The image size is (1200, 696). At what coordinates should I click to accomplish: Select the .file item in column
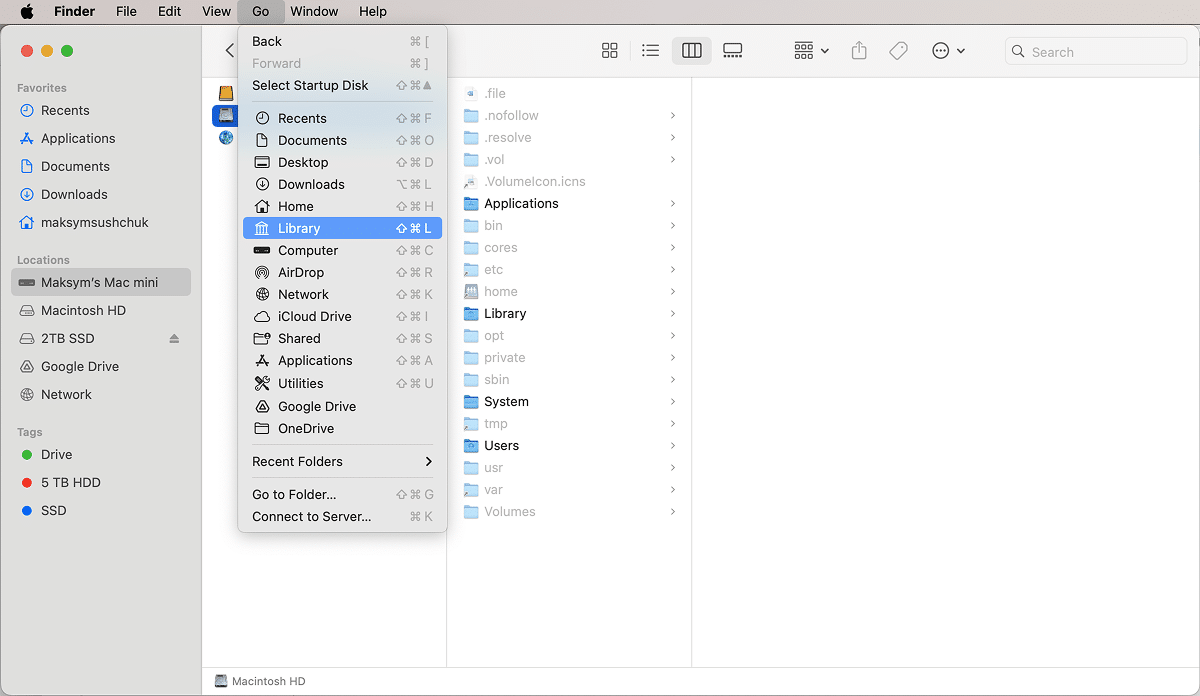(x=569, y=93)
